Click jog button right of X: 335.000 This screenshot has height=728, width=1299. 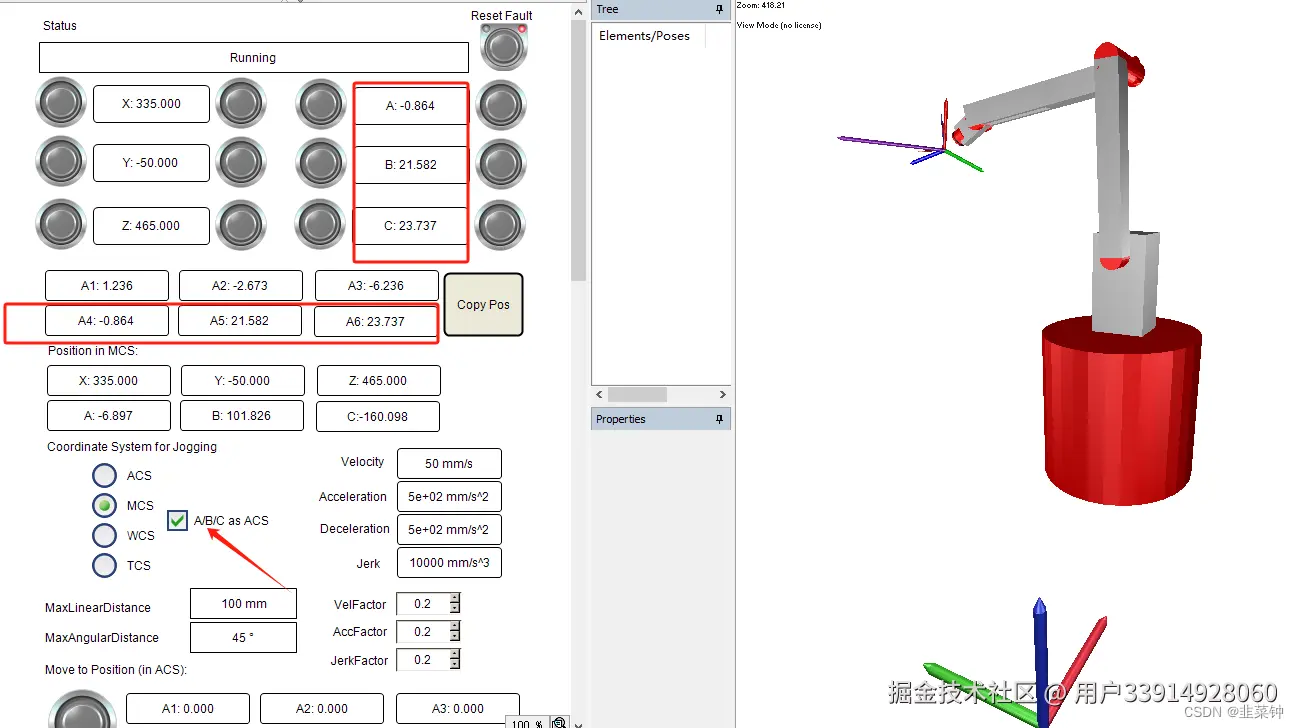click(x=241, y=102)
